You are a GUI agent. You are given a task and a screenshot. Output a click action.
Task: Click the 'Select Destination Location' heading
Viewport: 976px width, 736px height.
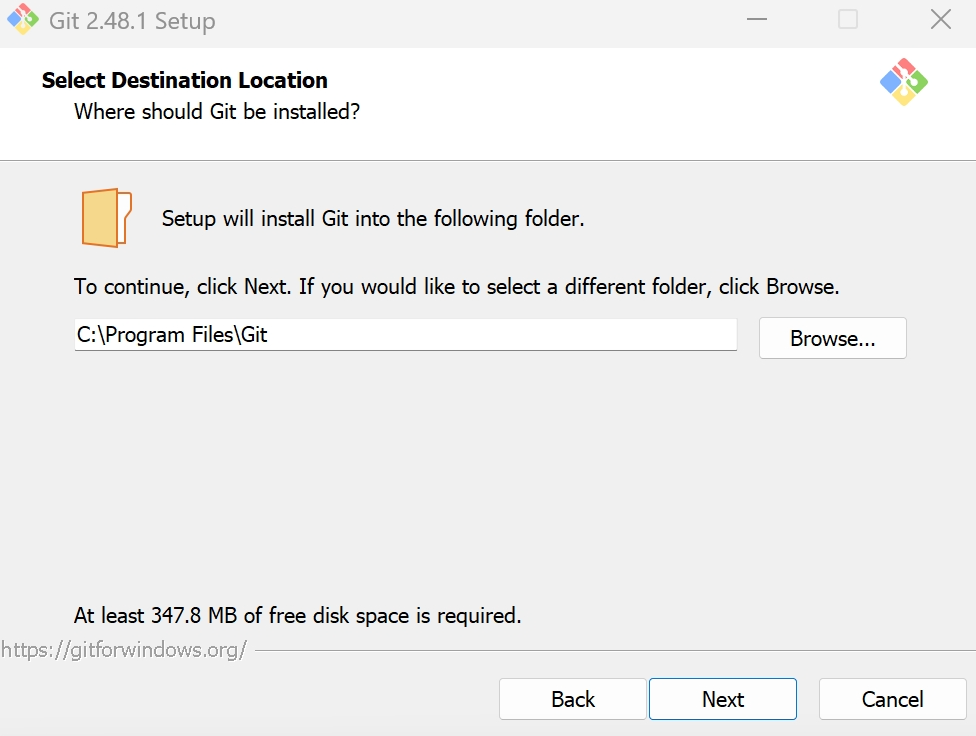pyautogui.click(x=185, y=81)
